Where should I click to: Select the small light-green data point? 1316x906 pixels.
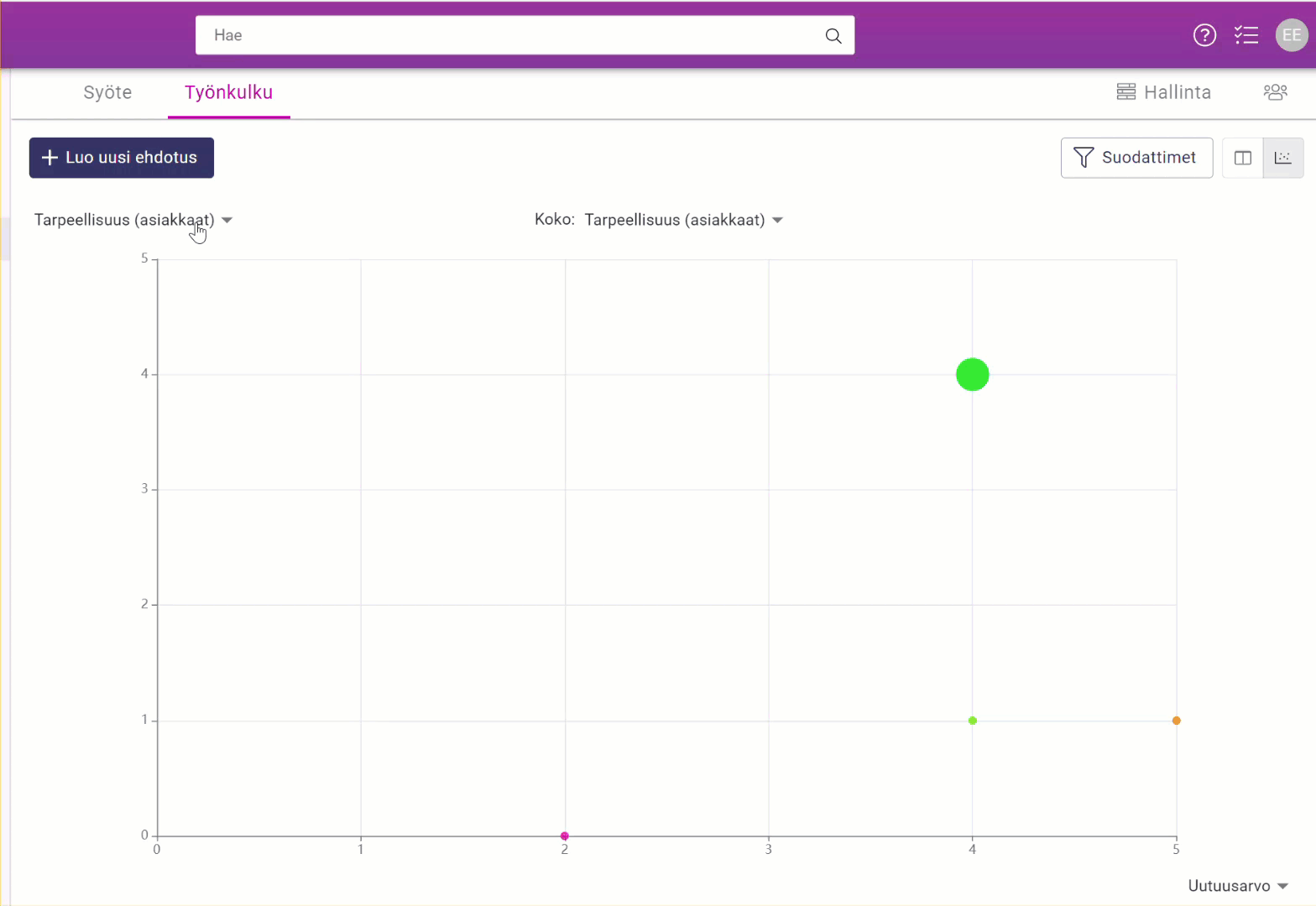973,721
